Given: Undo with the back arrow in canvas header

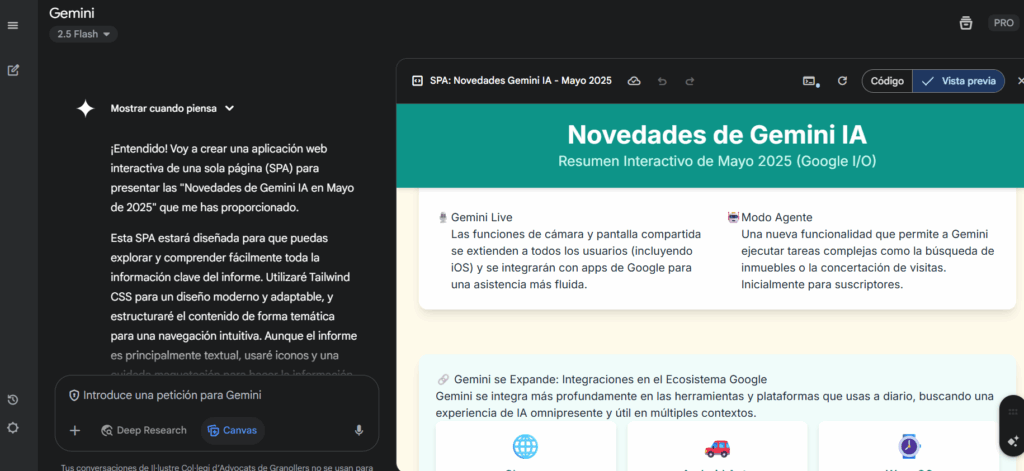Looking at the screenshot, I should click(x=662, y=81).
